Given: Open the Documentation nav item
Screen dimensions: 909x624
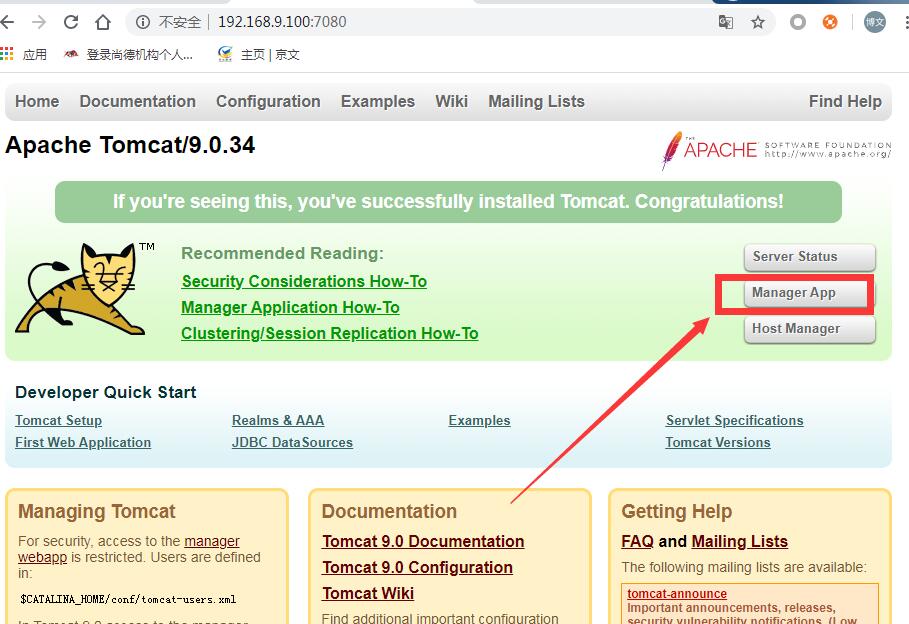Looking at the screenshot, I should pyautogui.click(x=137, y=101).
